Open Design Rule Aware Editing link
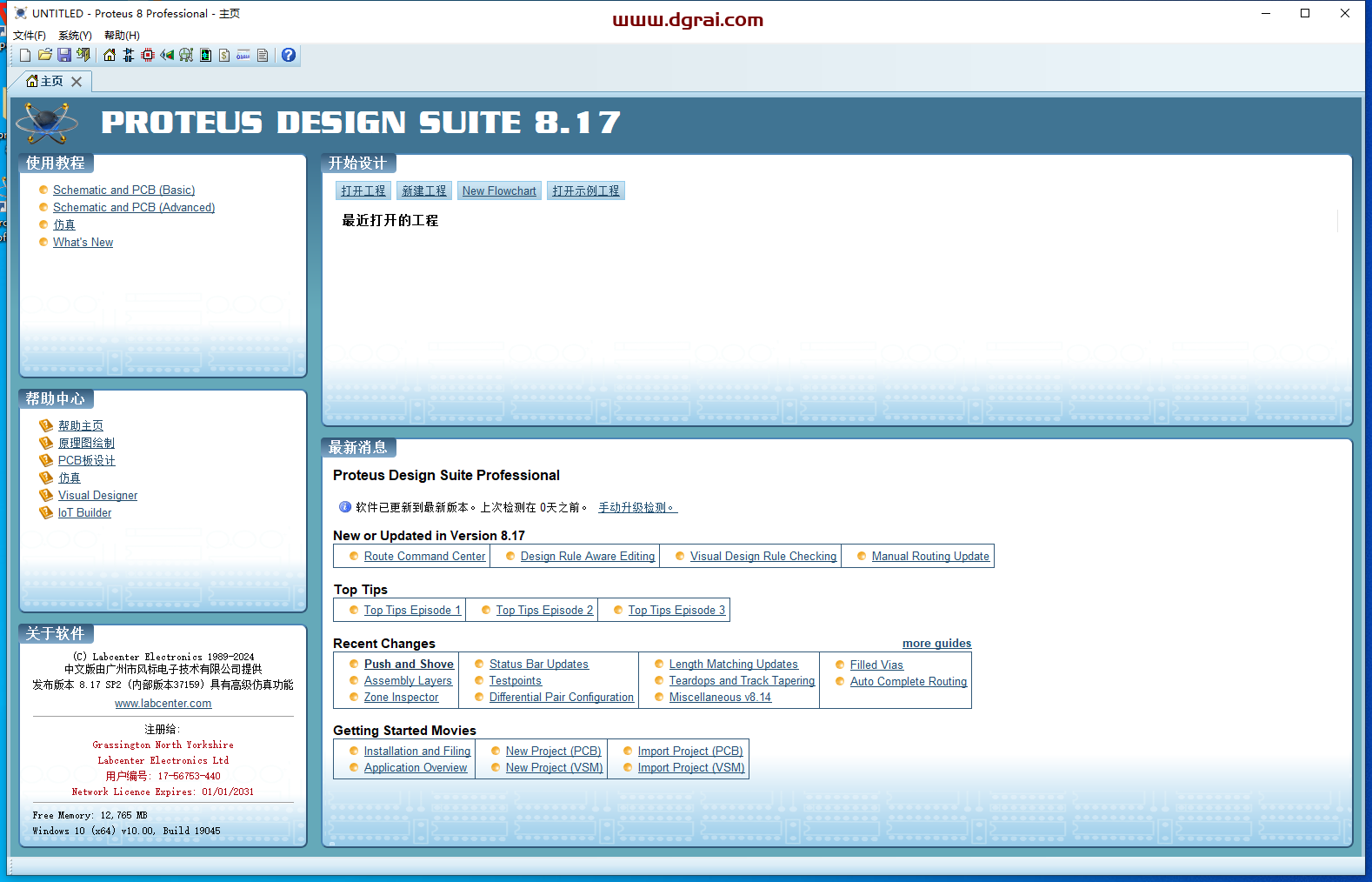This screenshot has height=882, width=1372. click(588, 557)
